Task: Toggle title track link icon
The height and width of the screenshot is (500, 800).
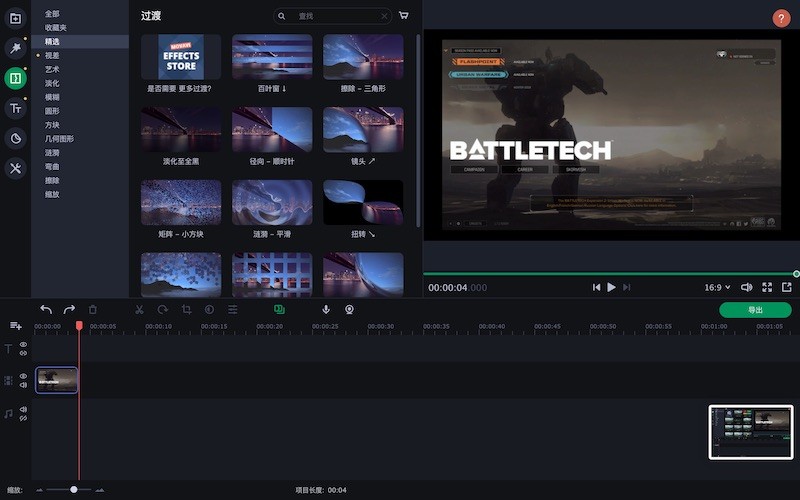Action: (x=23, y=353)
